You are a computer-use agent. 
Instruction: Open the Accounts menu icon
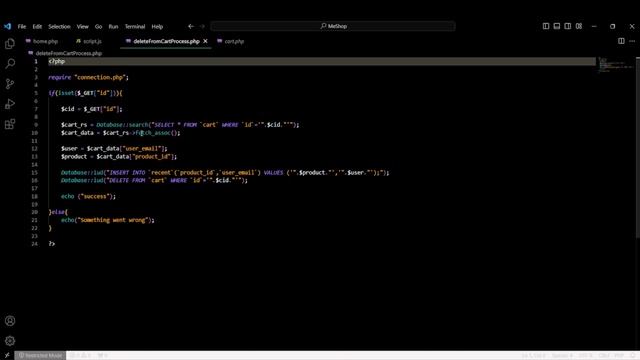[x=10, y=321]
